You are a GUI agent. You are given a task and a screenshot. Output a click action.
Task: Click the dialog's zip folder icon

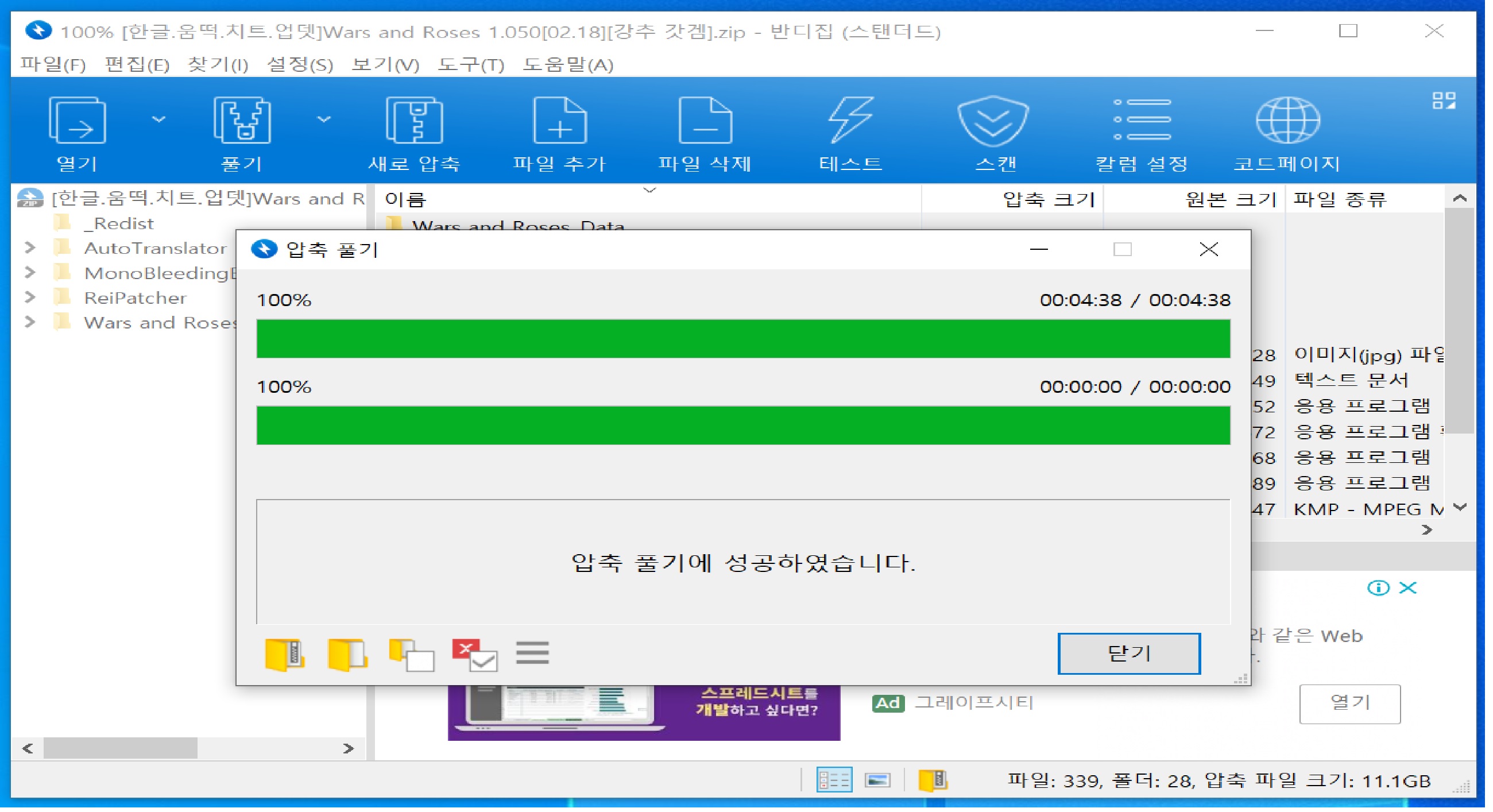[x=284, y=654]
